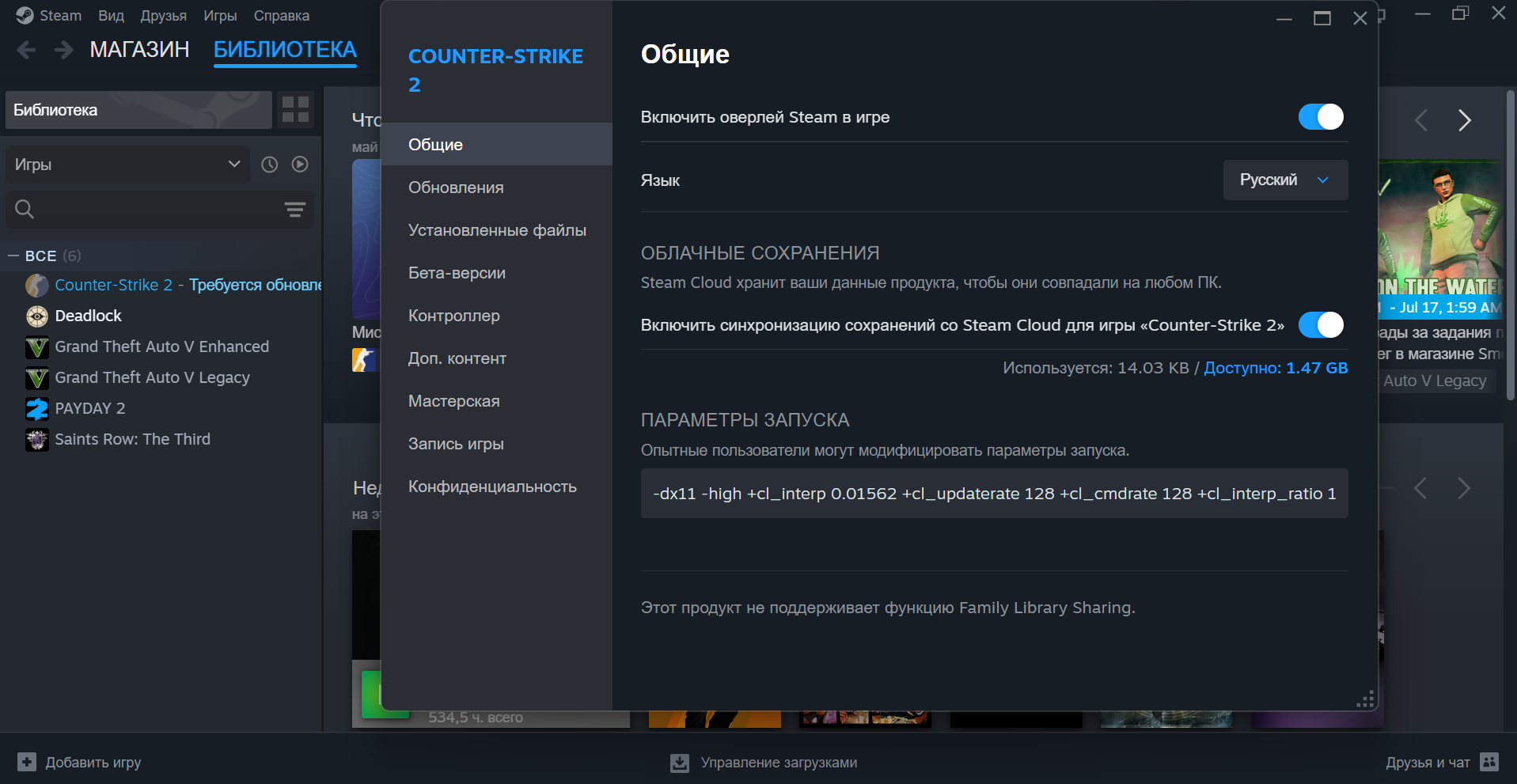Viewport: 1517px width, 784px height.
Task: Click the Deadlock game icon
Action: point(36,316)
